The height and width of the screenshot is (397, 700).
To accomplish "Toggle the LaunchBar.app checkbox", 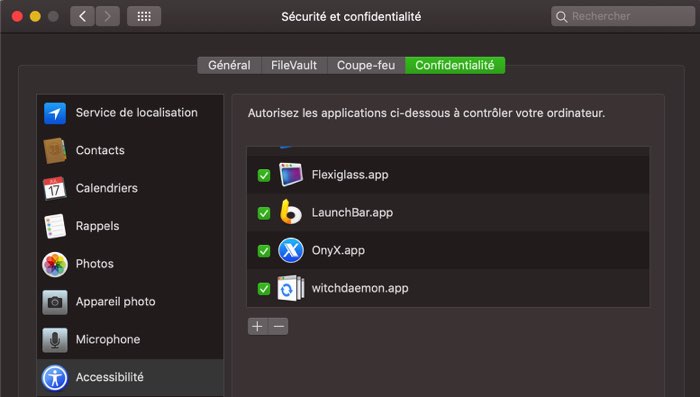I will 264,213.
